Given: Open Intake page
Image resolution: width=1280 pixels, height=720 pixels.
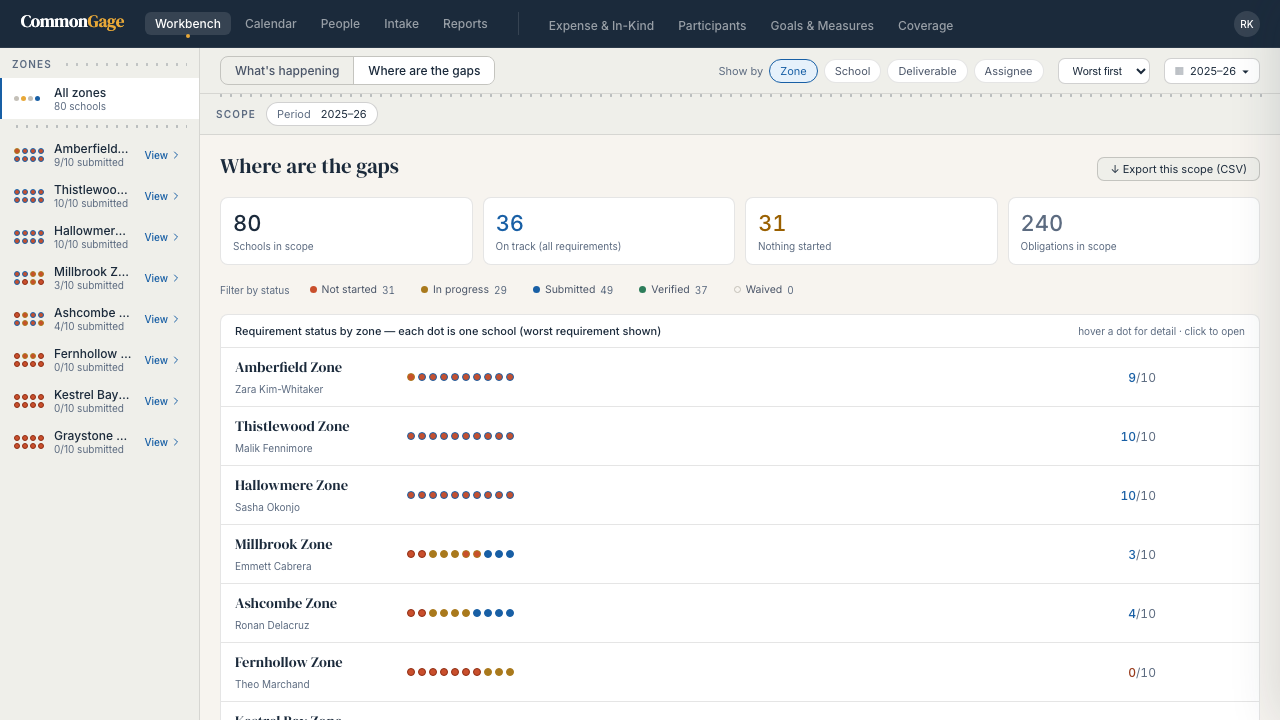Looking at the screenshot, I should coord(401,24).
